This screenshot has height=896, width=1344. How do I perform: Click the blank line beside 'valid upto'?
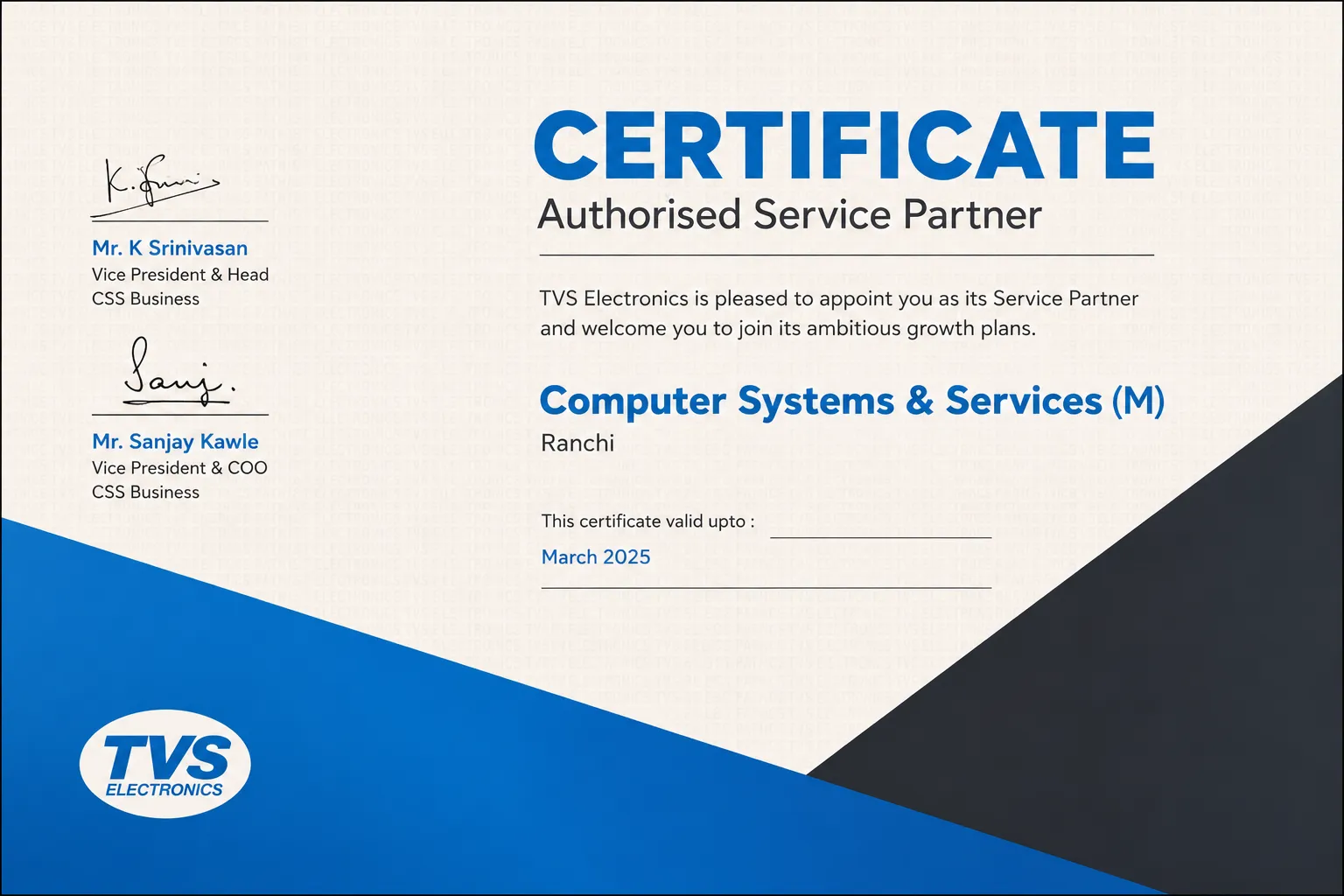pyautogui.click(x=880, y=537)
